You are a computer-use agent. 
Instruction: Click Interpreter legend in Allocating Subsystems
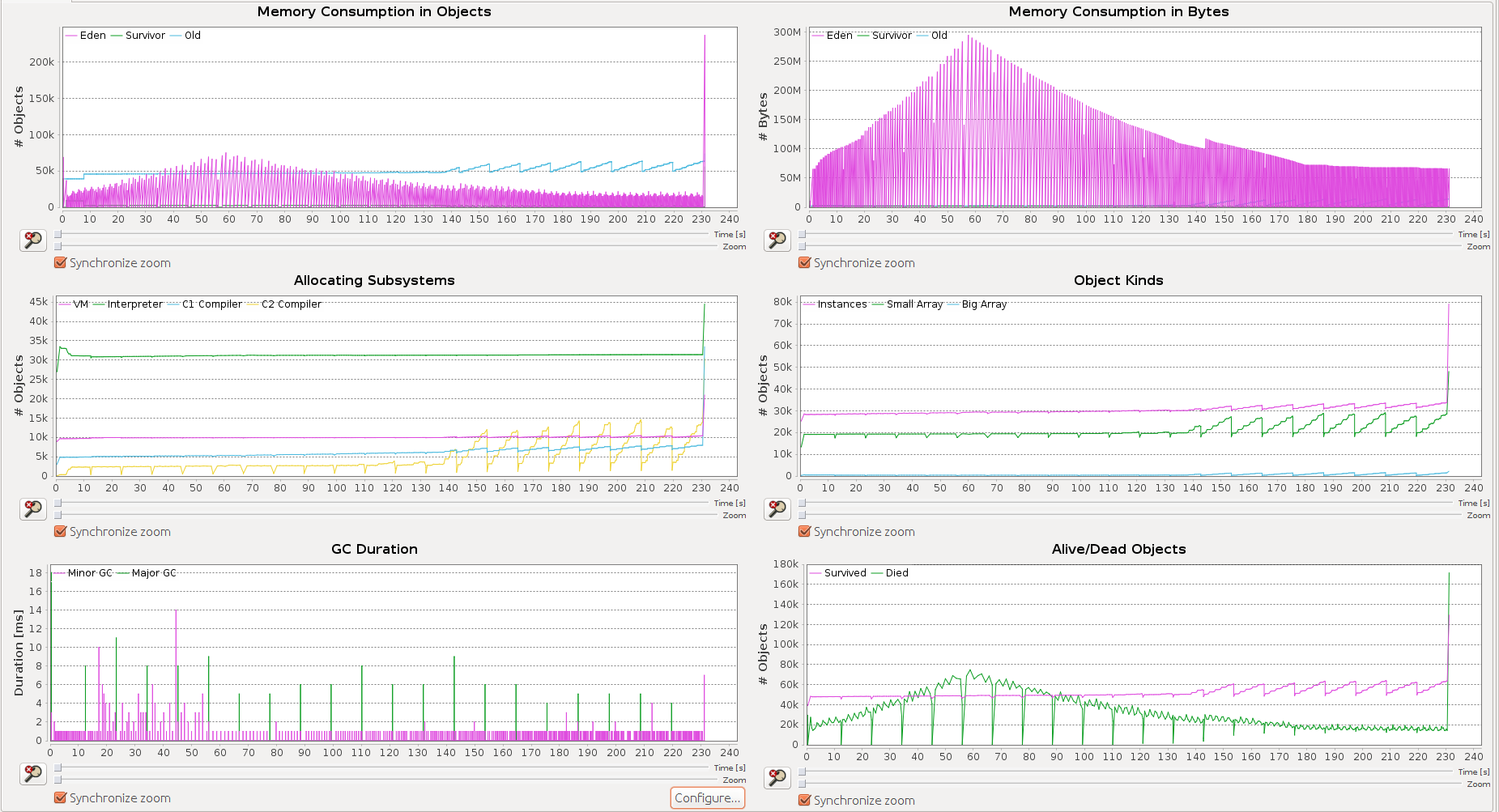click(x=128, y=304)
